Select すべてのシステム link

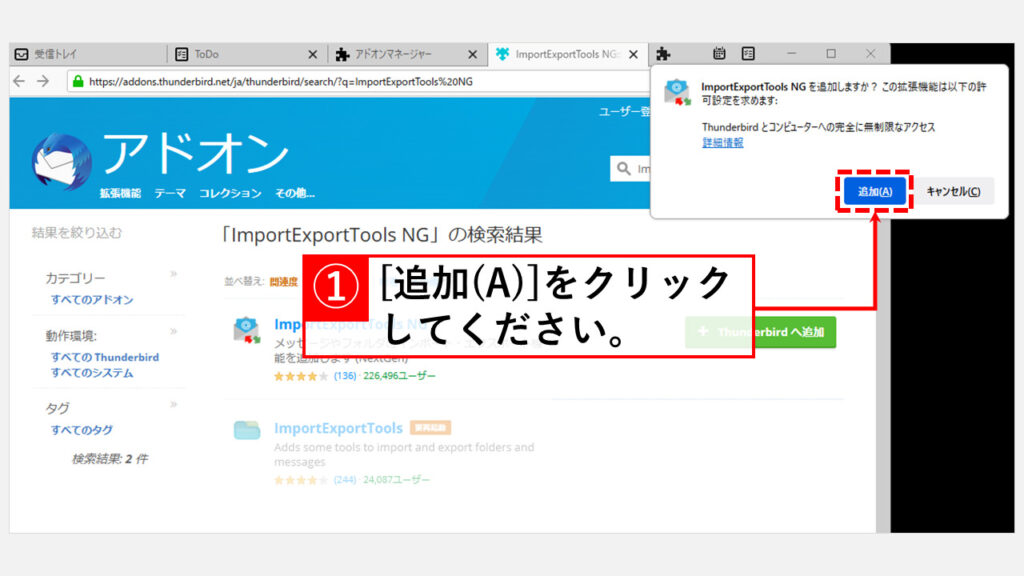point(92,373)
